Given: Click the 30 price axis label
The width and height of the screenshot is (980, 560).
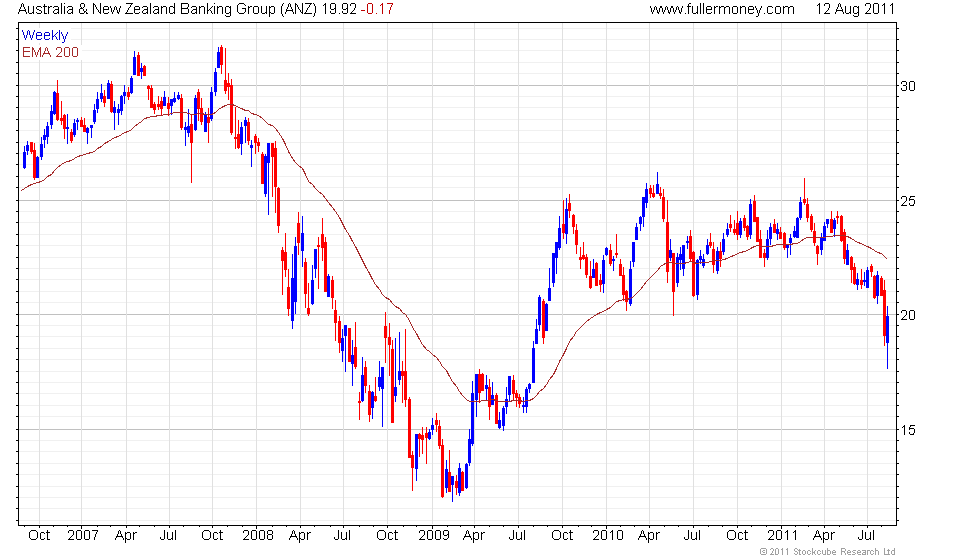Looking at the screenshot, I should 908,86.
